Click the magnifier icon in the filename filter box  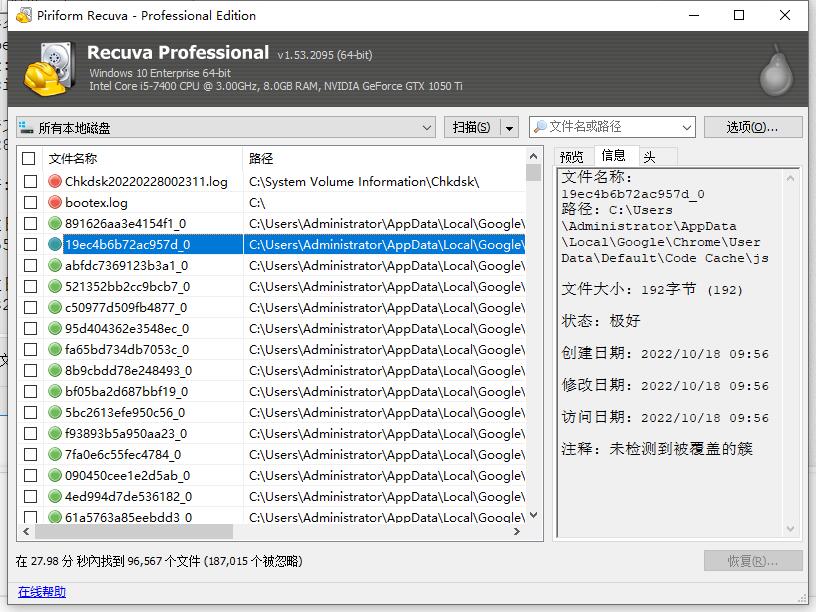[540, 126]
